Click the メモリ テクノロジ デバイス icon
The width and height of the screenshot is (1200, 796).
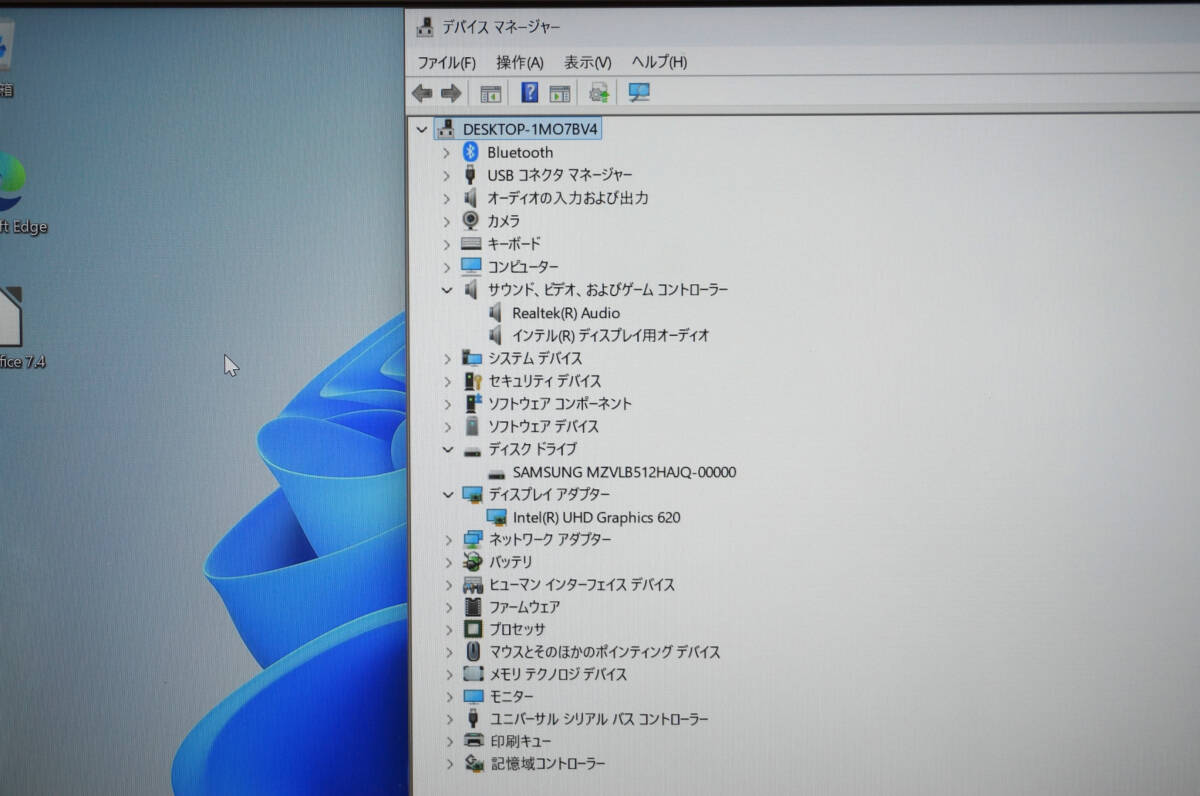tap(473, 674)
